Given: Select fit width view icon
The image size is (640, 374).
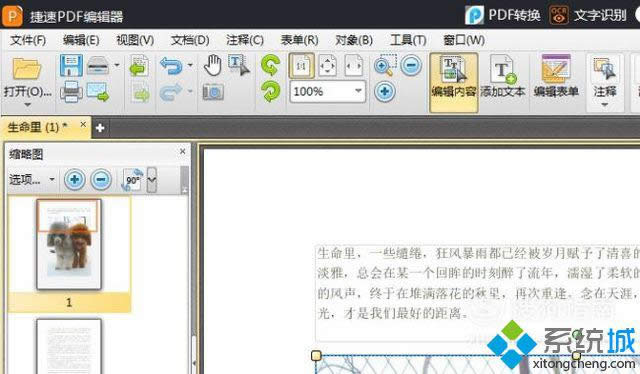Looking at the screenshot, I should click(x=353, y=65).
